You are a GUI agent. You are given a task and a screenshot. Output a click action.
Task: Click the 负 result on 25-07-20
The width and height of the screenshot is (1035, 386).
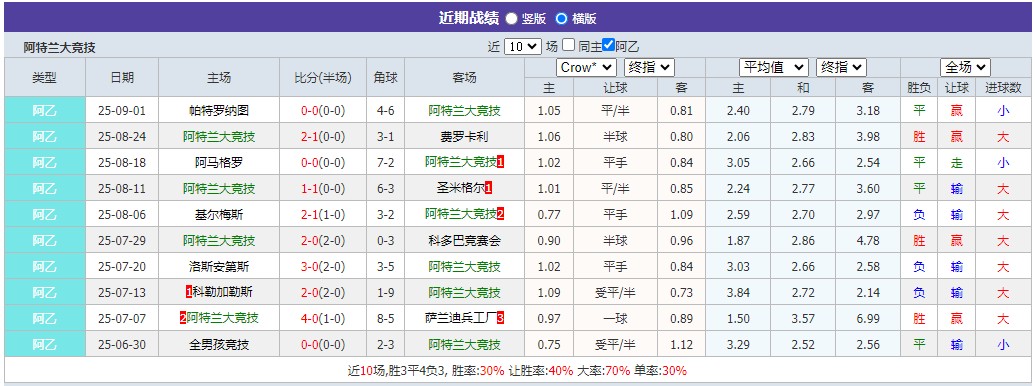click(x=919, y=267)
